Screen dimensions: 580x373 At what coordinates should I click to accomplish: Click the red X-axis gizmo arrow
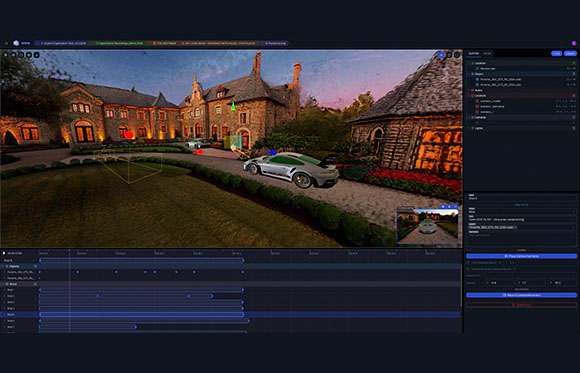coord(199,152)
